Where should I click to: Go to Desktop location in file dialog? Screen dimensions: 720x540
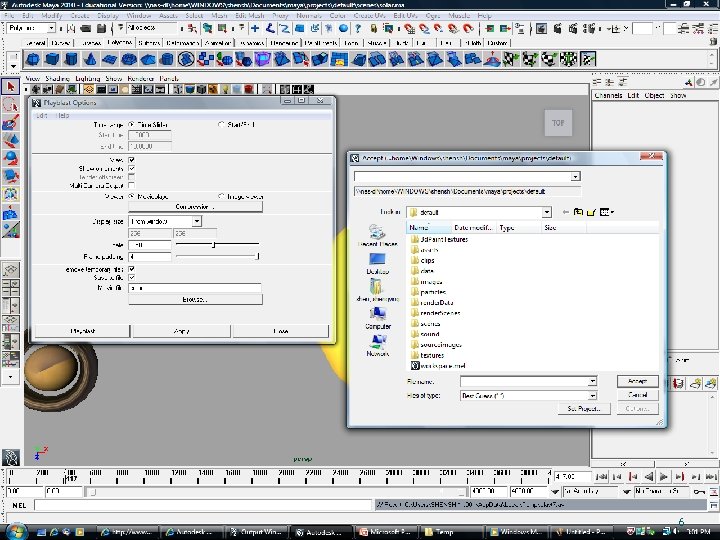(378, 263)
